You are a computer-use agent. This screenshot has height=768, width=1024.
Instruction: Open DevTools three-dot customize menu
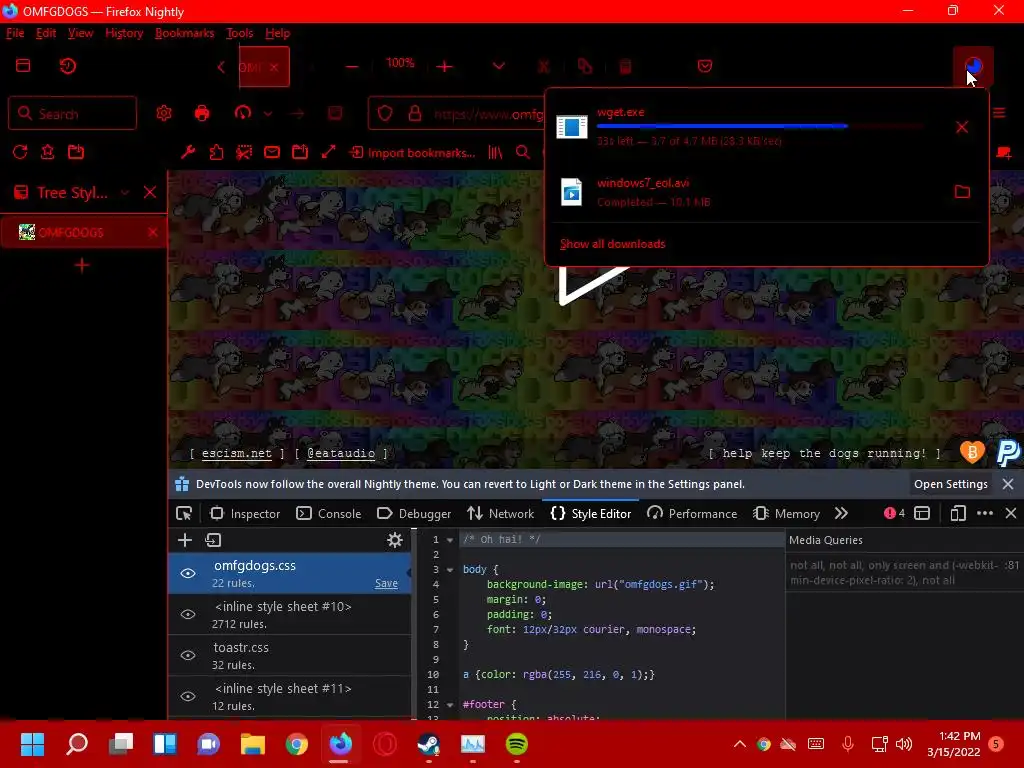[x=985, y=513]
